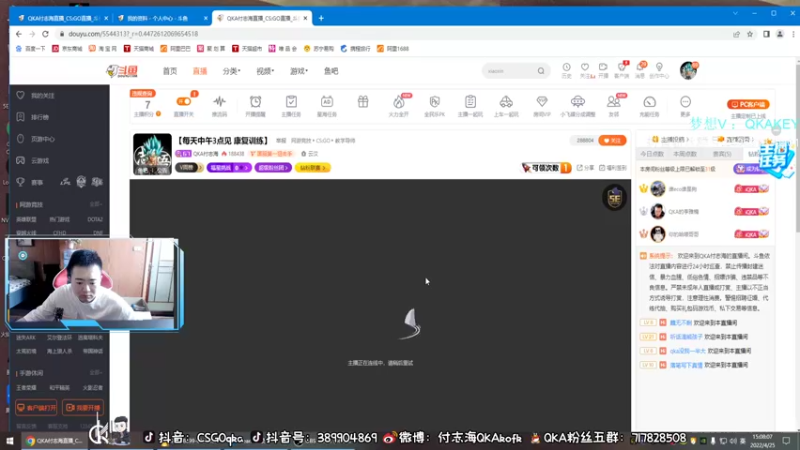Expand the 分类 dropdown in navigation
This screenshot has height=450, width=800.
(x=231, y=71)
